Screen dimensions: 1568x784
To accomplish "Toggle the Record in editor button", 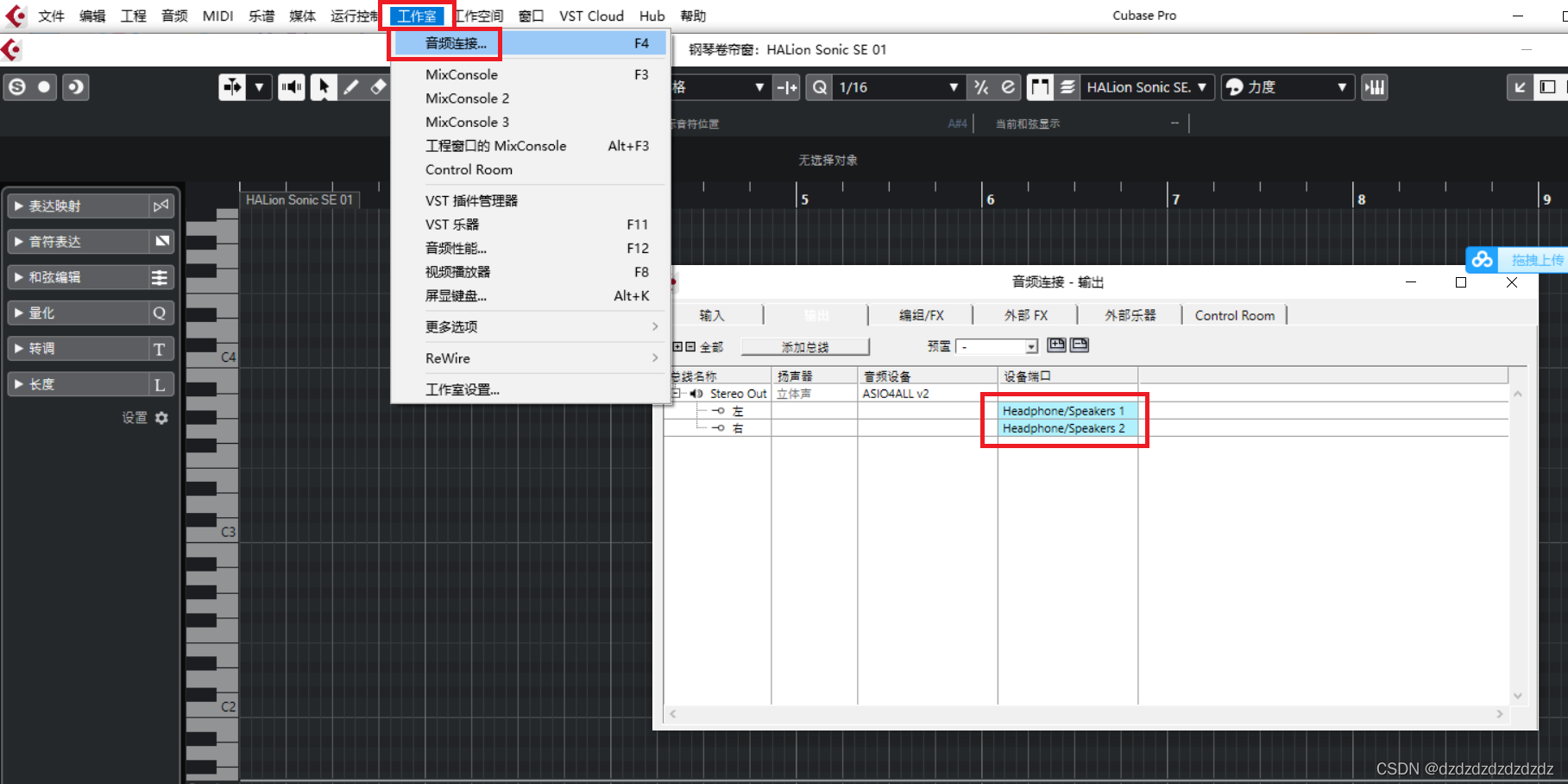I will (45, 87).
